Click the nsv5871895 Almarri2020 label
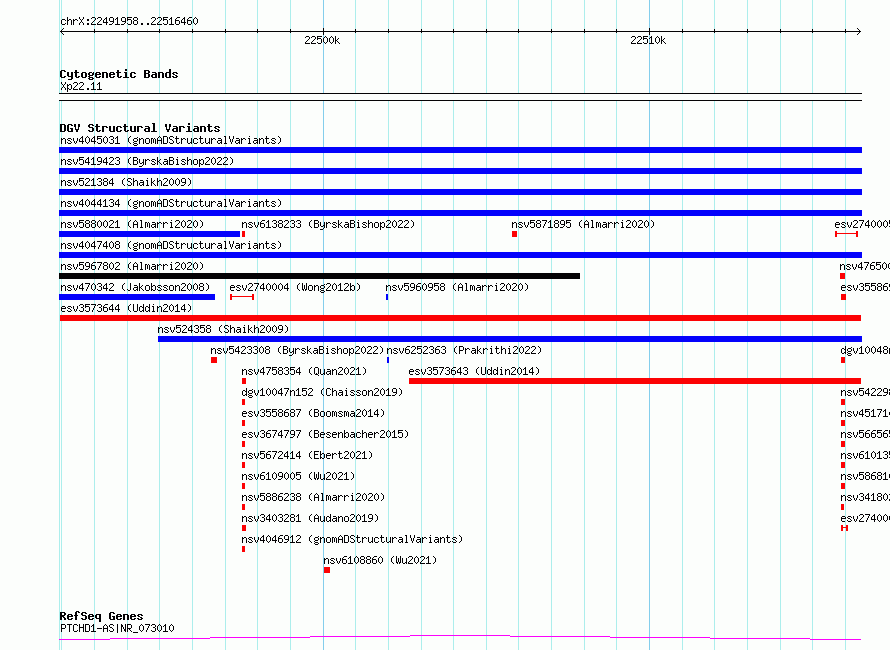890x650 pixels. 583,224
